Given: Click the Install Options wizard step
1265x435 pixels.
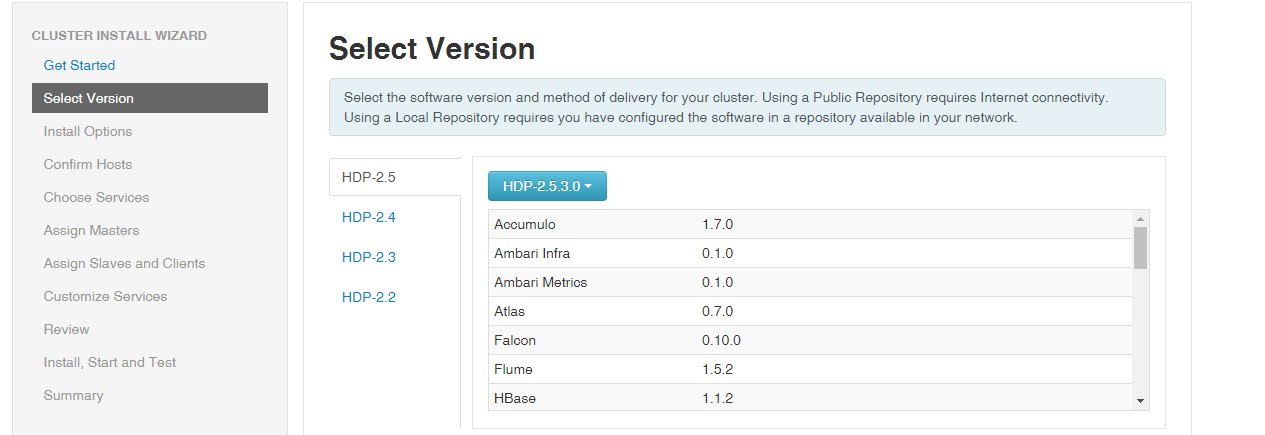Looking at the screenshot, I should [88, 131].
